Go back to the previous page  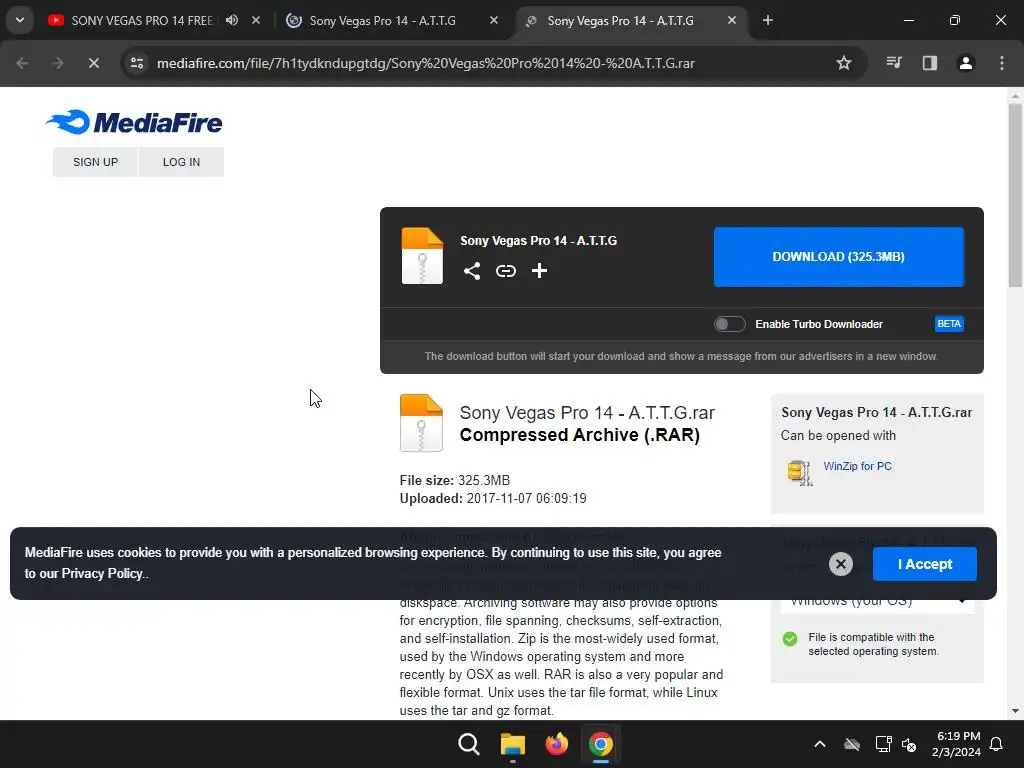(x=22, y=63)
